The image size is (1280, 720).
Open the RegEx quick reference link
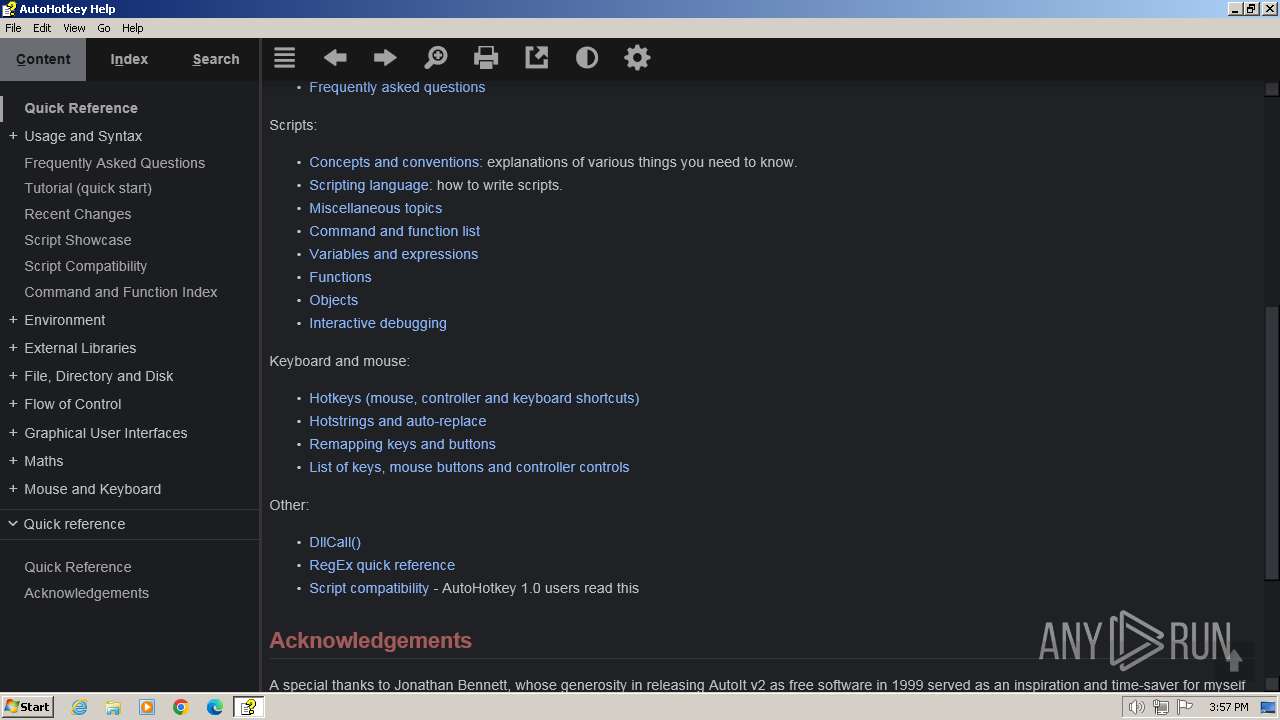(382, 565)
